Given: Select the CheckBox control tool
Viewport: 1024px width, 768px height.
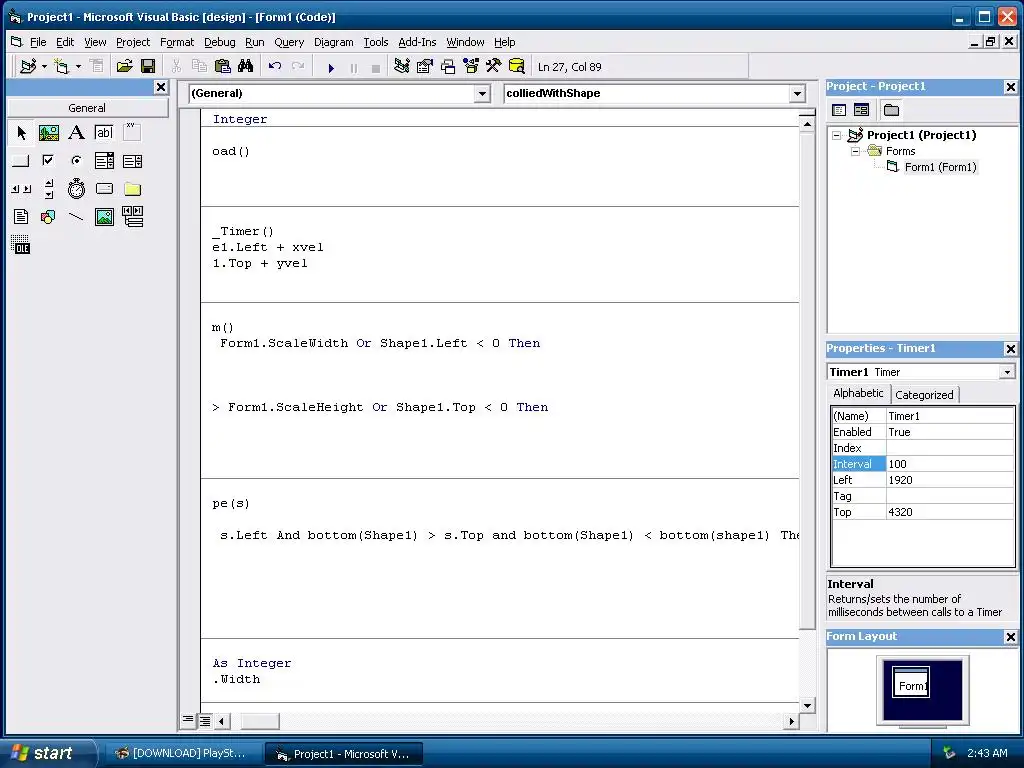Looking at the screenshot, I should (x=49, y=161).
